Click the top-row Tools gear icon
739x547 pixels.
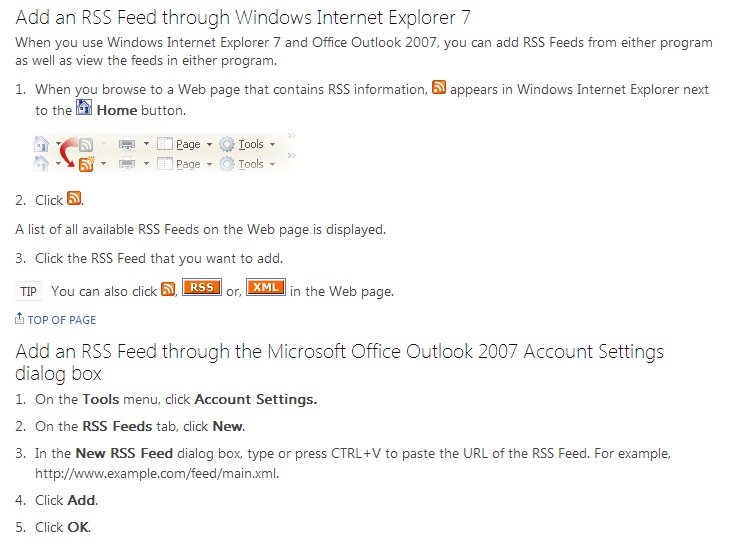pos(227,144)
